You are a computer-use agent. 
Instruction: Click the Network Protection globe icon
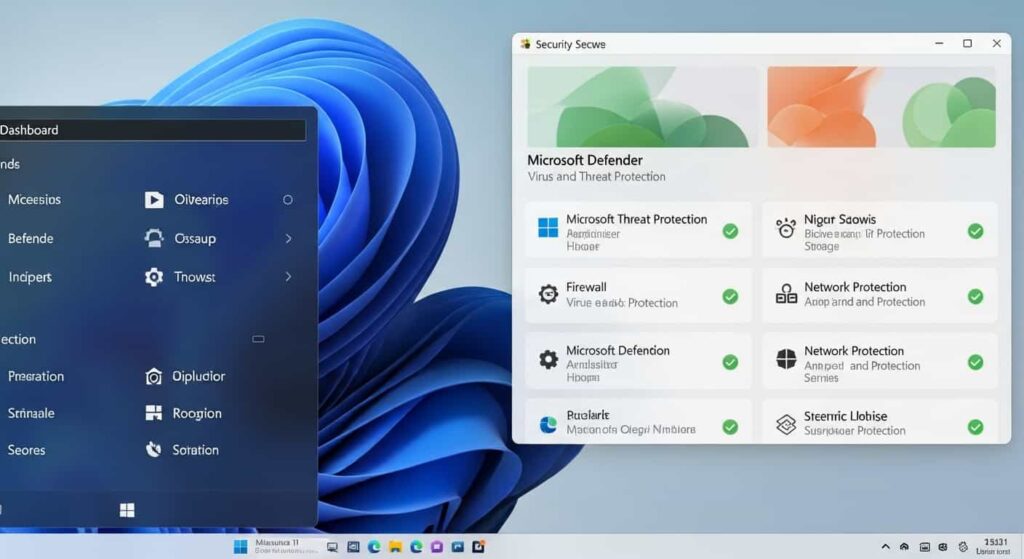pyautogui.click(x=786, y=359)
